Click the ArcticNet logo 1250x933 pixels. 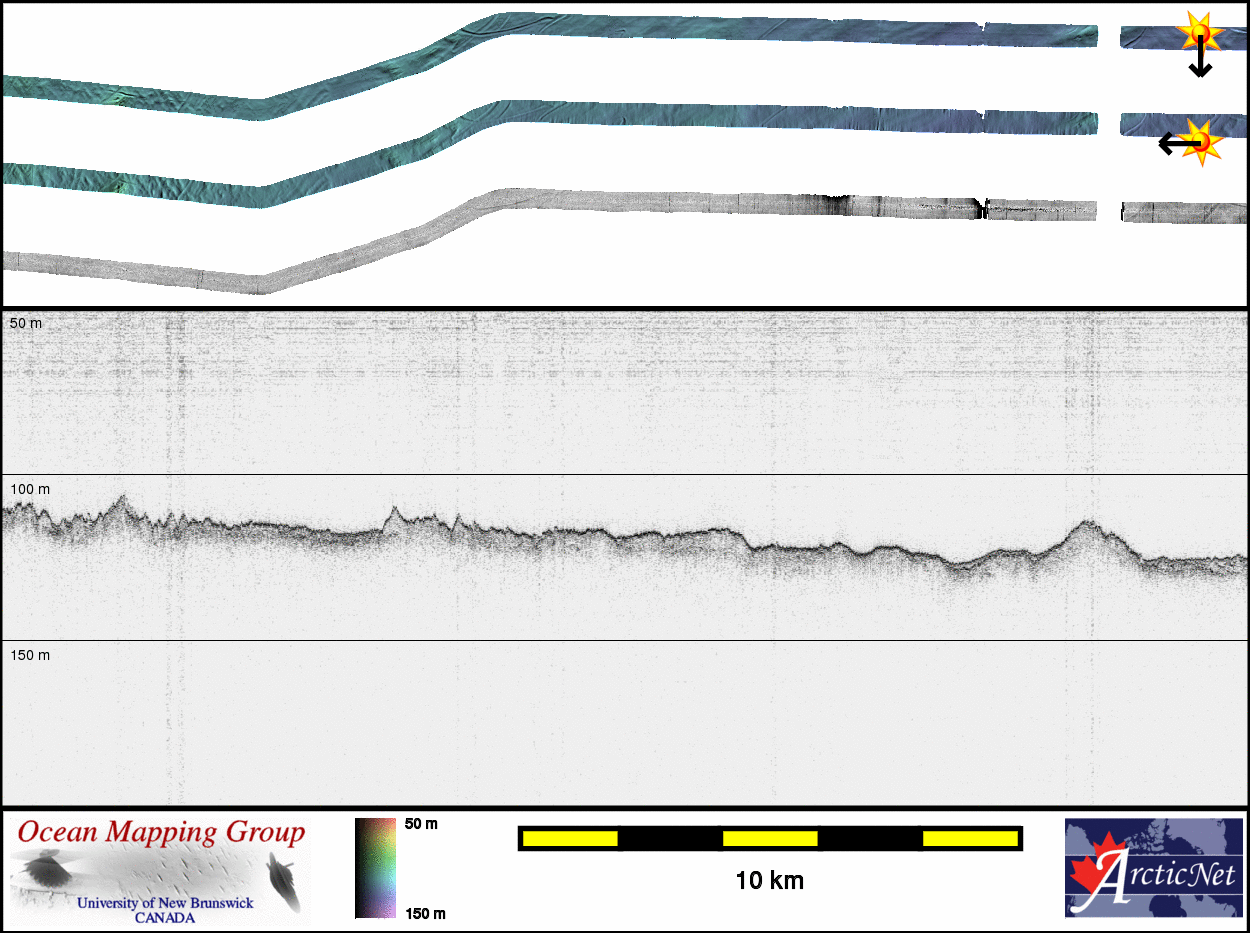1153,867
